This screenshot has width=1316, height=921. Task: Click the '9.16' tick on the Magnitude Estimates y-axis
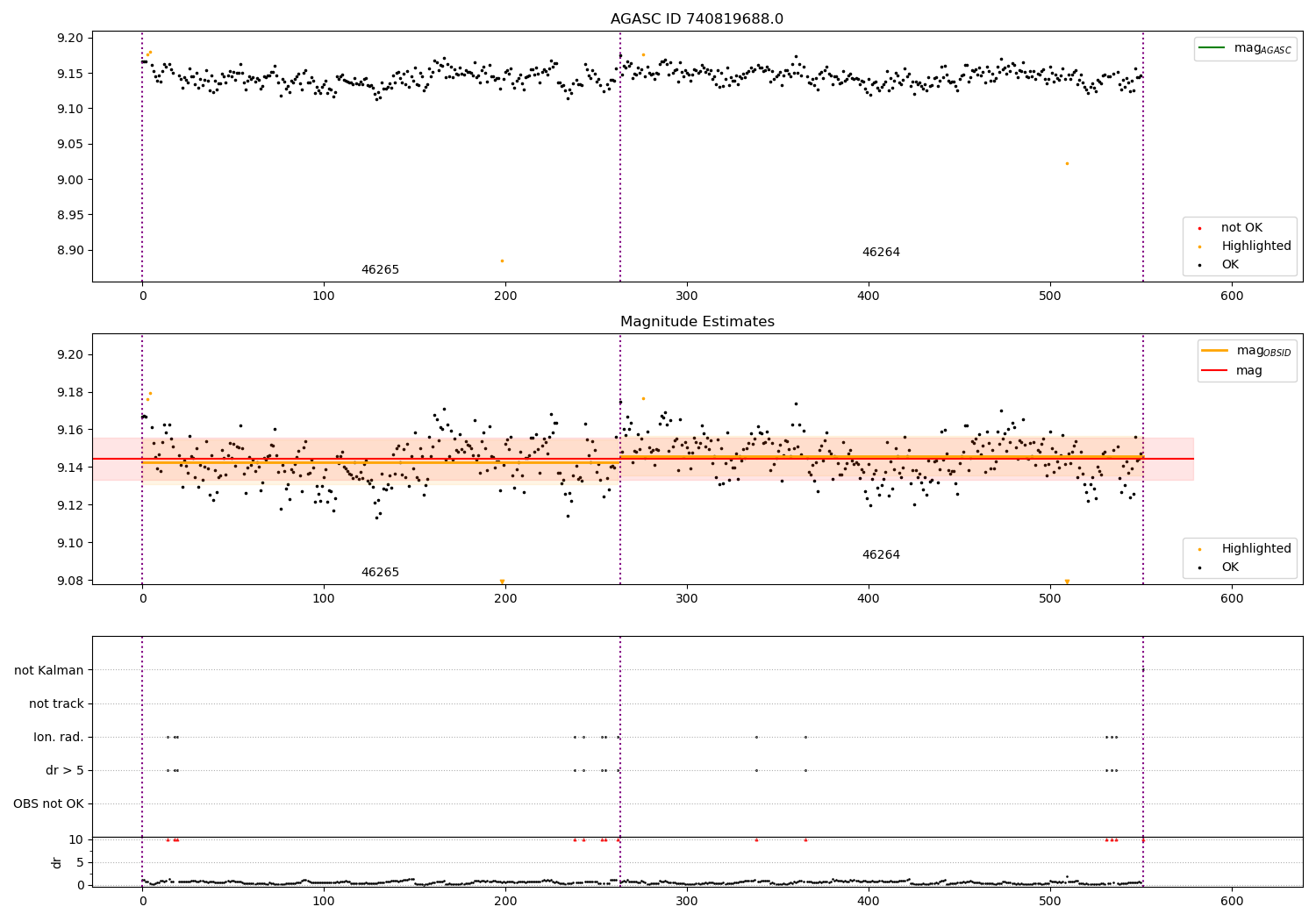tap(71, 431)
